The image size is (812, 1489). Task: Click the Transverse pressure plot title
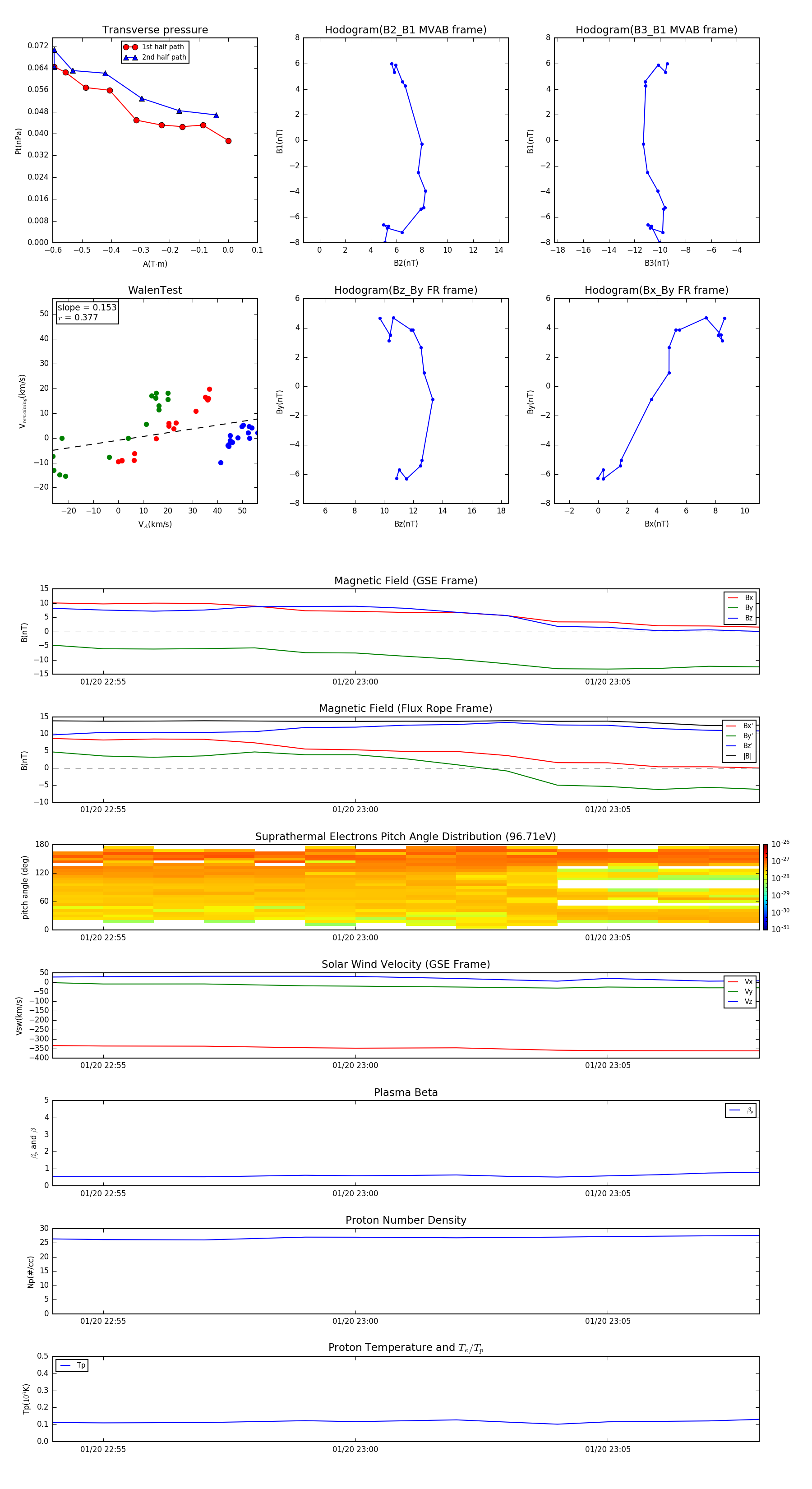coord(155,30)
